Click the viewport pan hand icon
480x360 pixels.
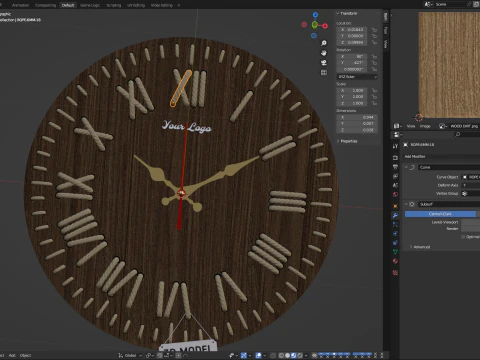click(323, 53)
